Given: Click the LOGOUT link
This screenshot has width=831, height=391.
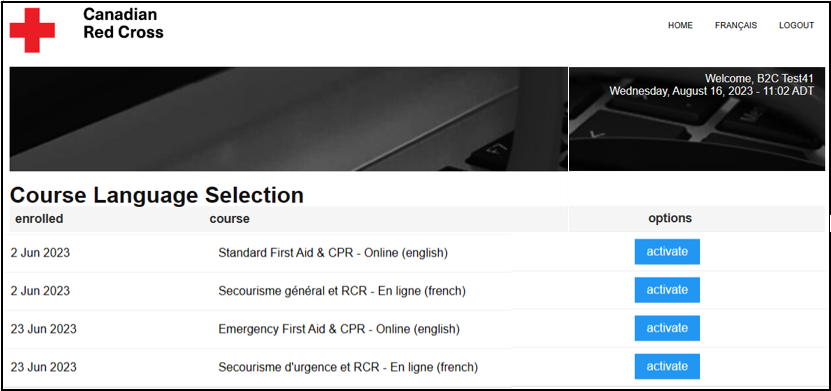Looking at the screenshot, I should click(x=796, y=25).
